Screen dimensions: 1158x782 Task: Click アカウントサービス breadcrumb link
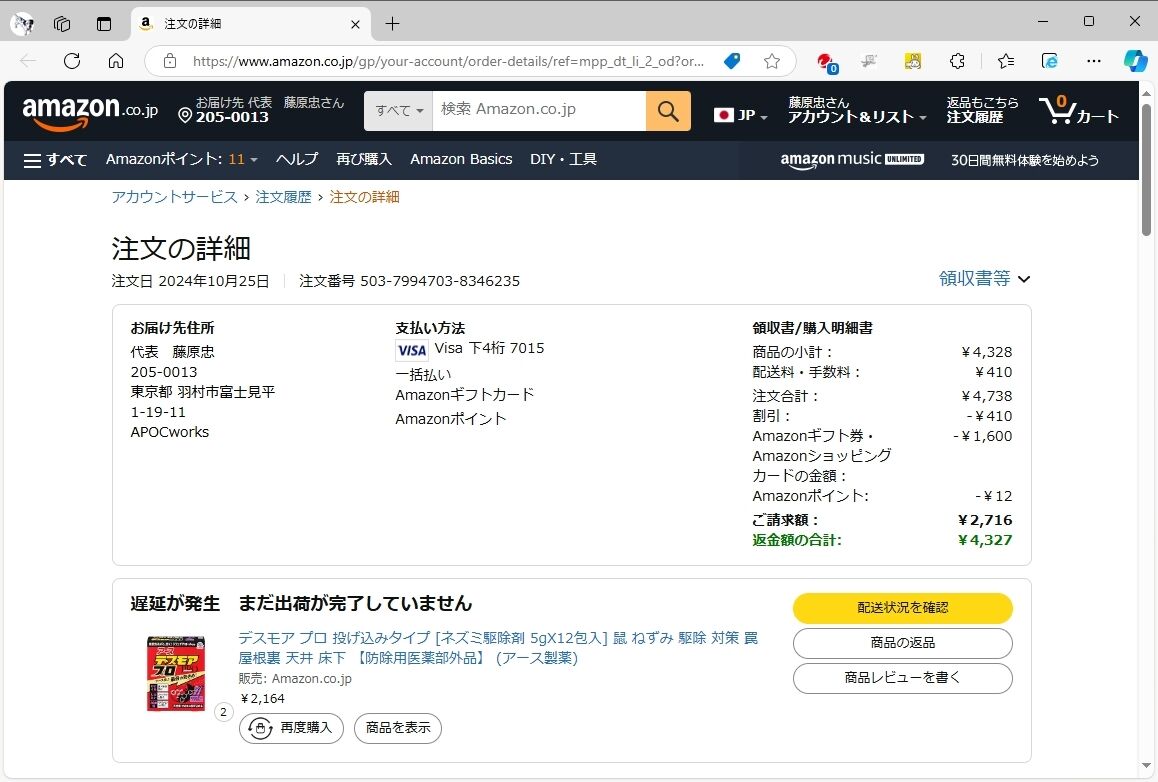[x=174, y=197]
